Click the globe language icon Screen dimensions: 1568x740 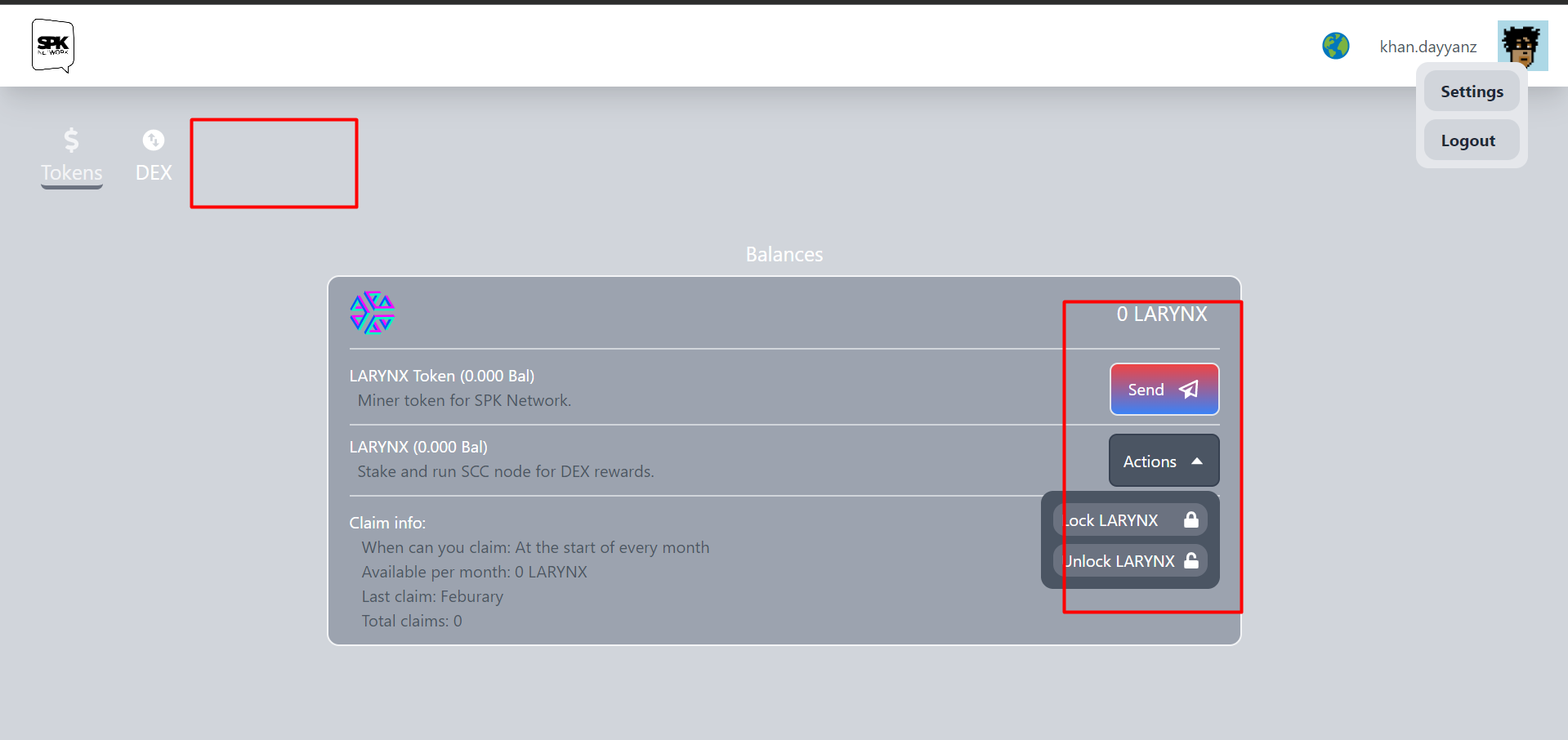pyautogui.click(x=1336, y=46)
